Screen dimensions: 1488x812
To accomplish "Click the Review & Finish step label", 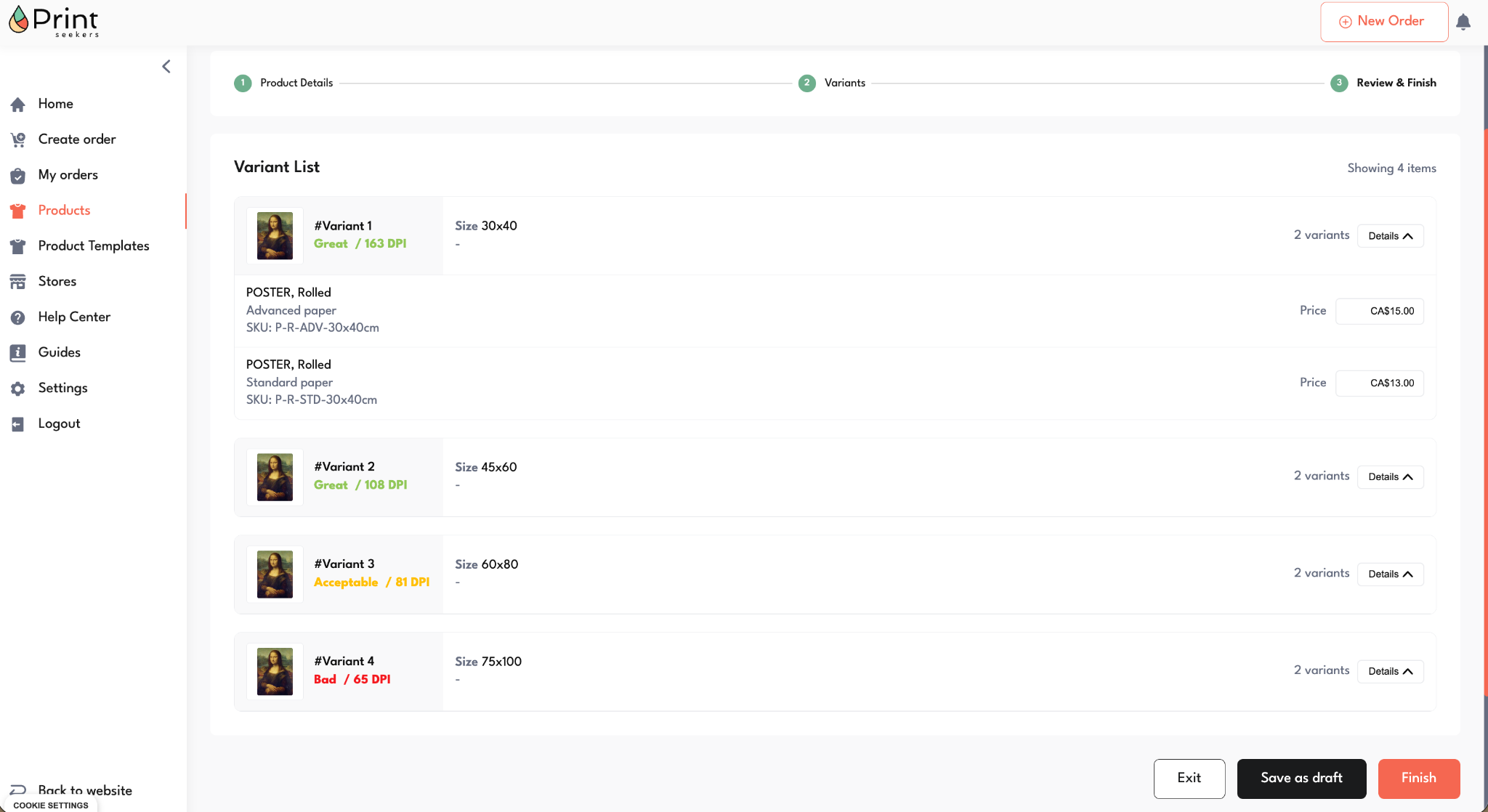I will tap(1396, 83).
